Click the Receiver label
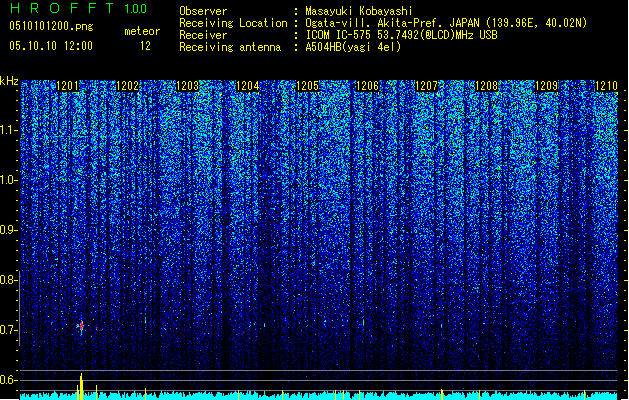The width and height of the screenshot is (629, 400). click(x=203, y=35)
